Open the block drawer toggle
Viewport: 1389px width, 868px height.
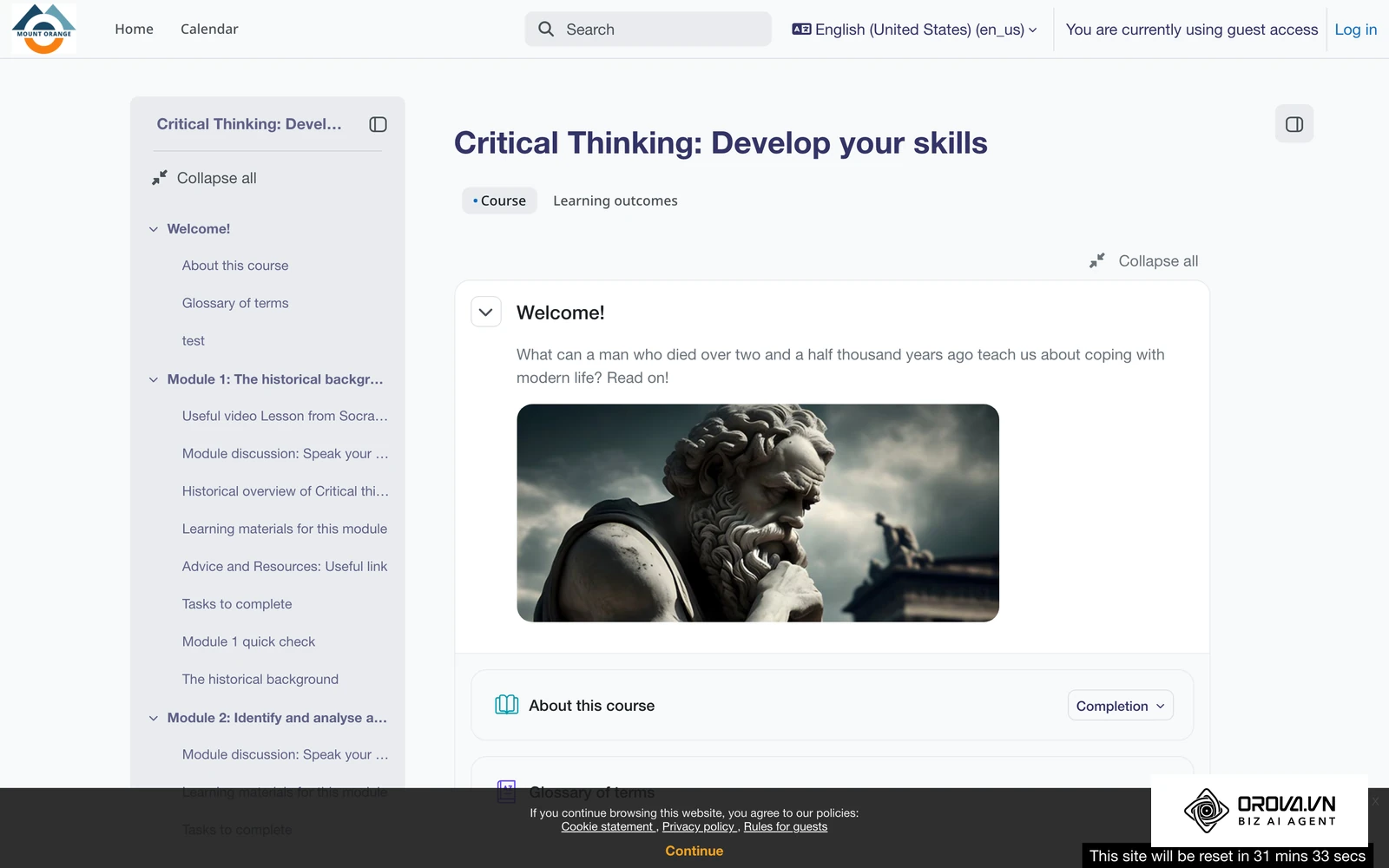tap(1294, 124)
